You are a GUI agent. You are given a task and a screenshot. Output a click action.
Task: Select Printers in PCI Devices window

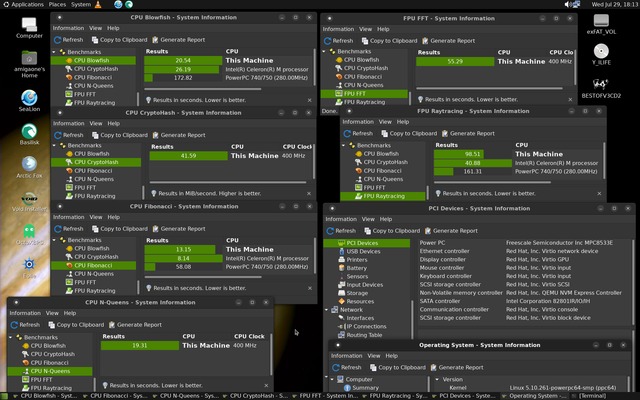(x=357, y=260)
